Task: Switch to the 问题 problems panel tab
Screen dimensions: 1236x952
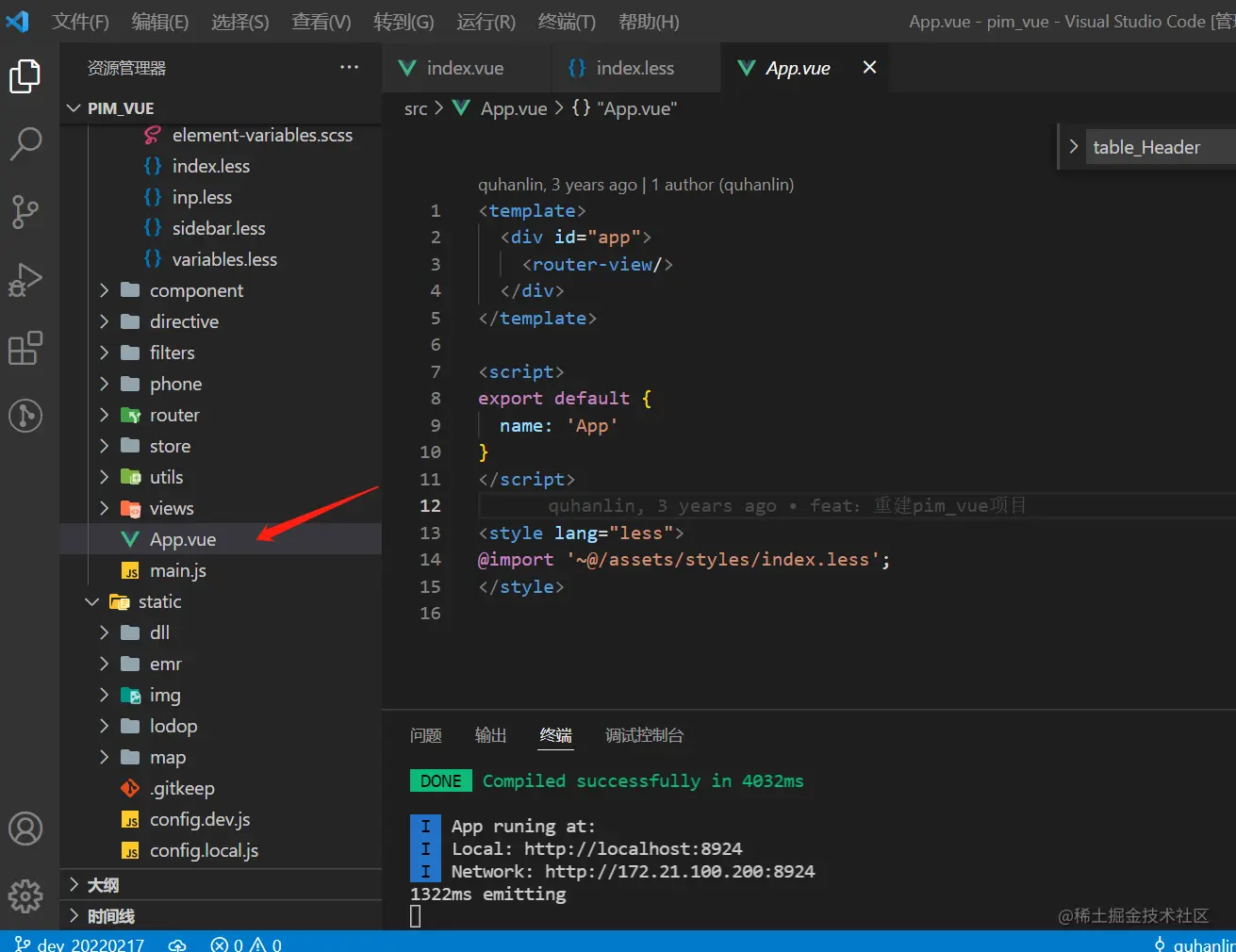Action: 426,735
